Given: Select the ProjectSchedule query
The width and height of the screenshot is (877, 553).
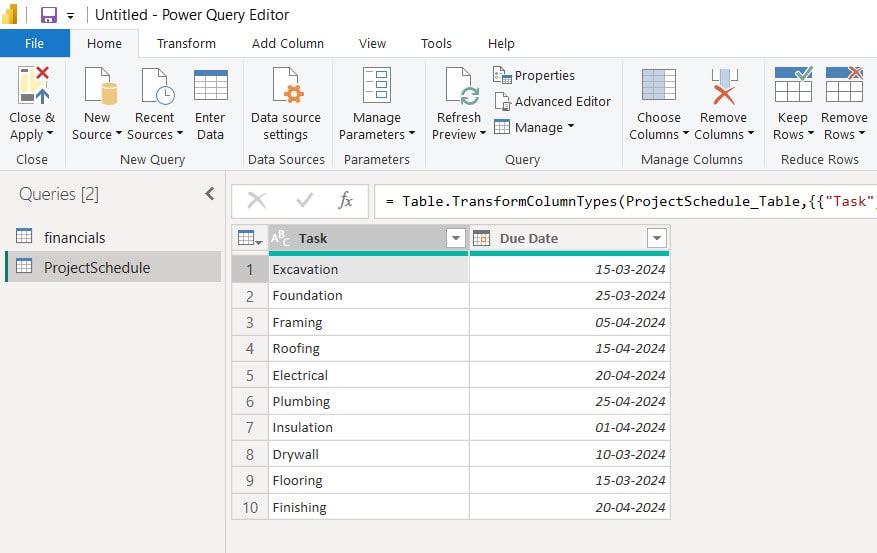Looking at the screenshot, I should pos(114,267).
